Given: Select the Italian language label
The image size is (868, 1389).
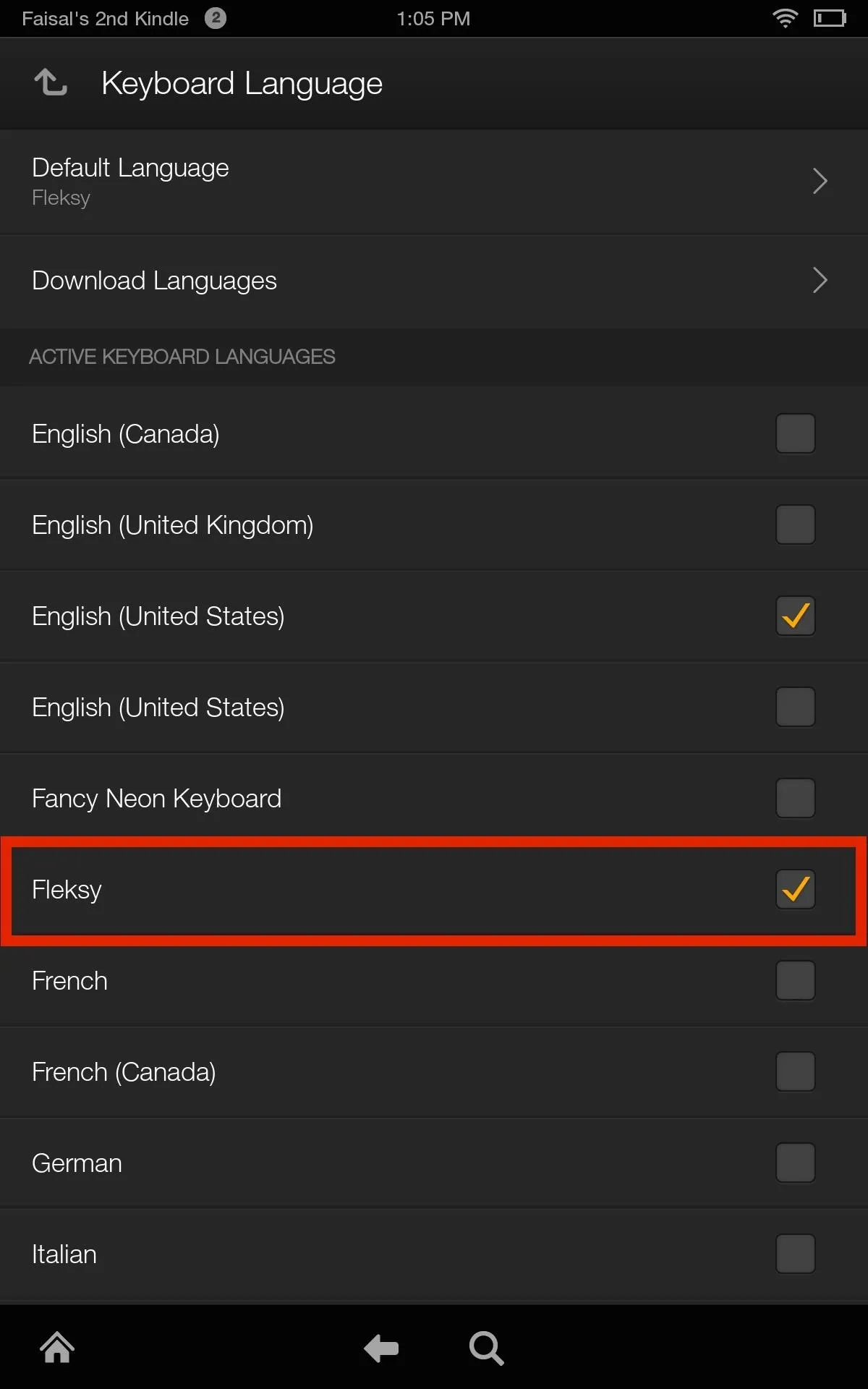Looking at the screenshot, I should click(x=64, y=1254).
